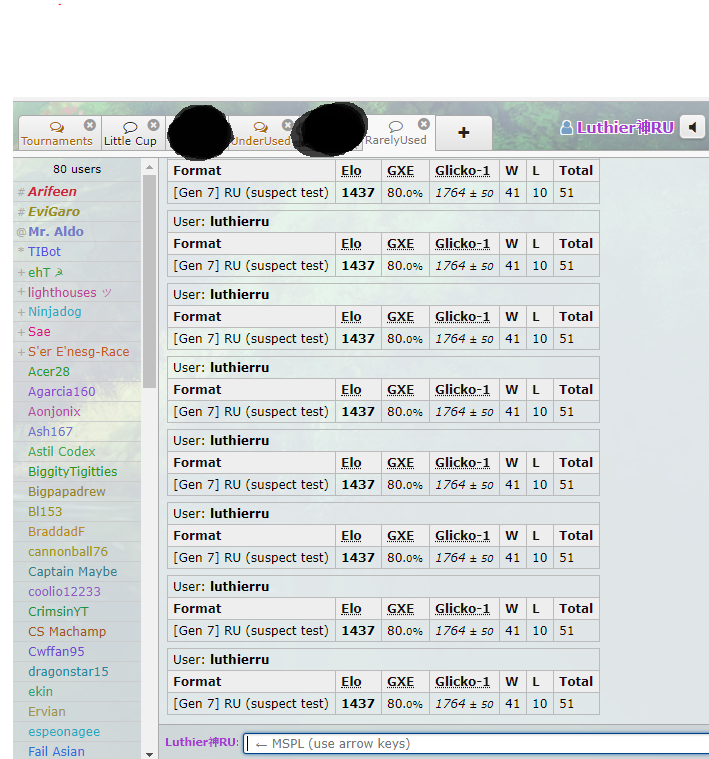Viewport: 709px width, 759px height.
Task: Close the Little Cup room tab
Action: coord(153,125)
